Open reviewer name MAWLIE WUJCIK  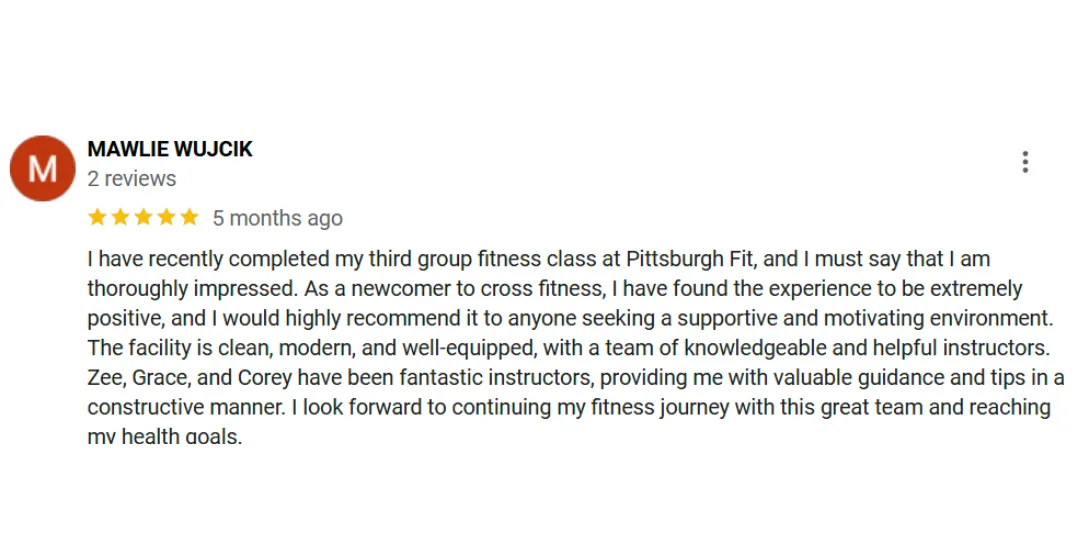pos(170,149)
